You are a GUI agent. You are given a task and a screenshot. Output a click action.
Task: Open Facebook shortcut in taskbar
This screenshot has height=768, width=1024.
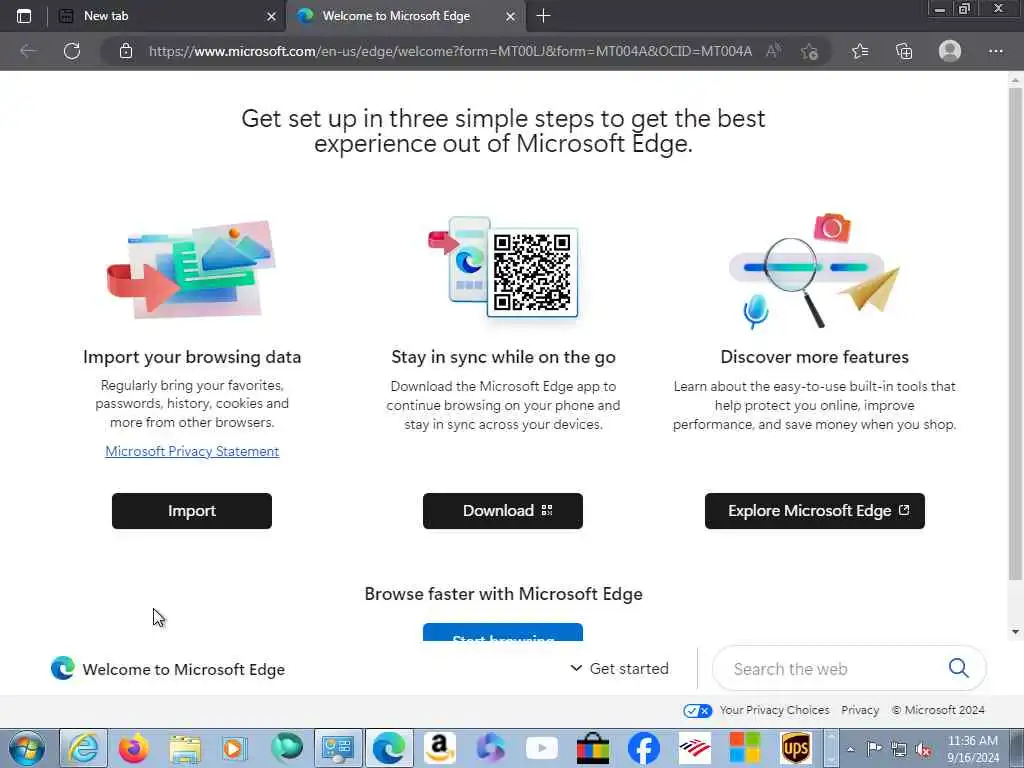point(643,748)
